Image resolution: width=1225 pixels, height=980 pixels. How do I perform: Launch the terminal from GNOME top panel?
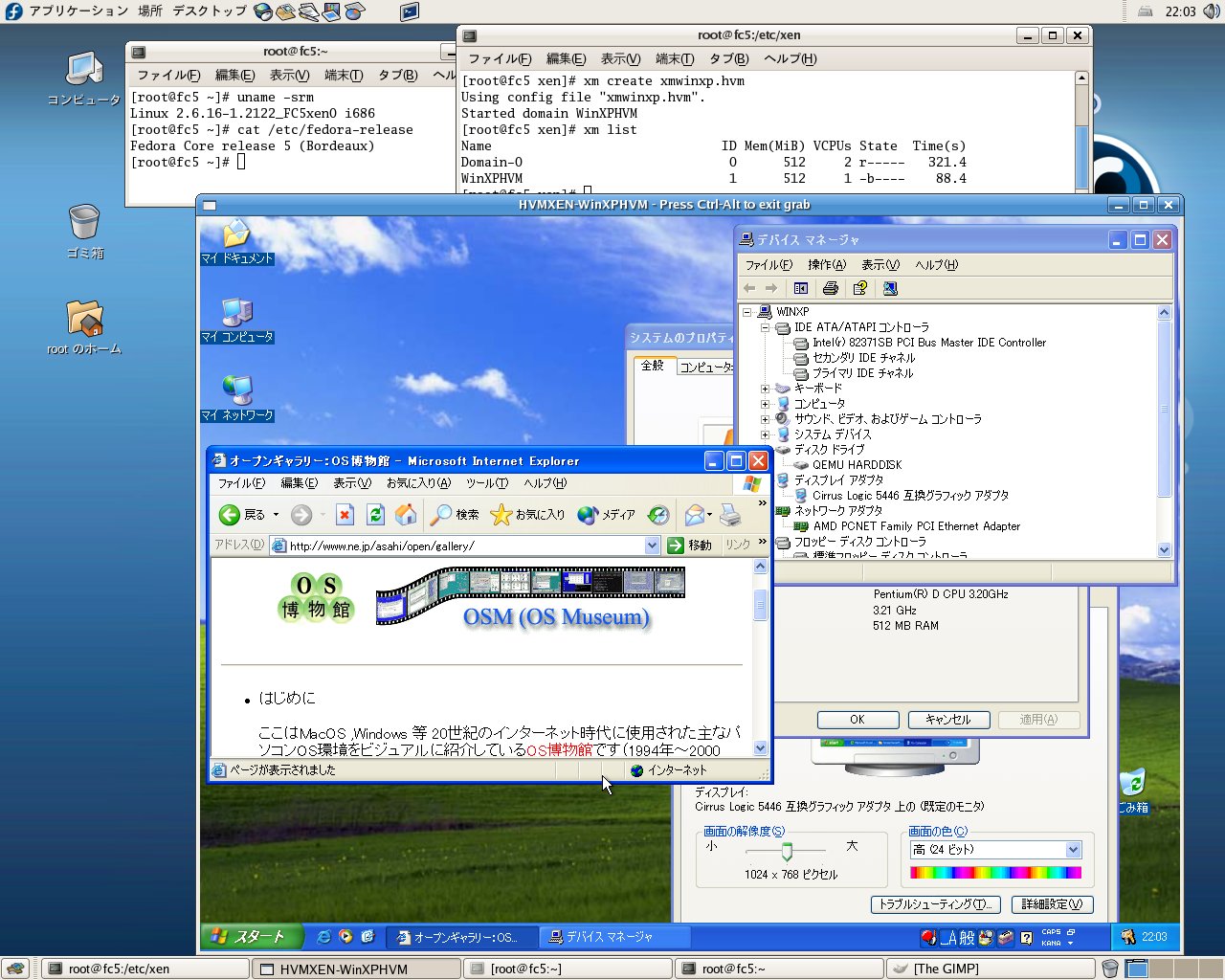[409, 11]
